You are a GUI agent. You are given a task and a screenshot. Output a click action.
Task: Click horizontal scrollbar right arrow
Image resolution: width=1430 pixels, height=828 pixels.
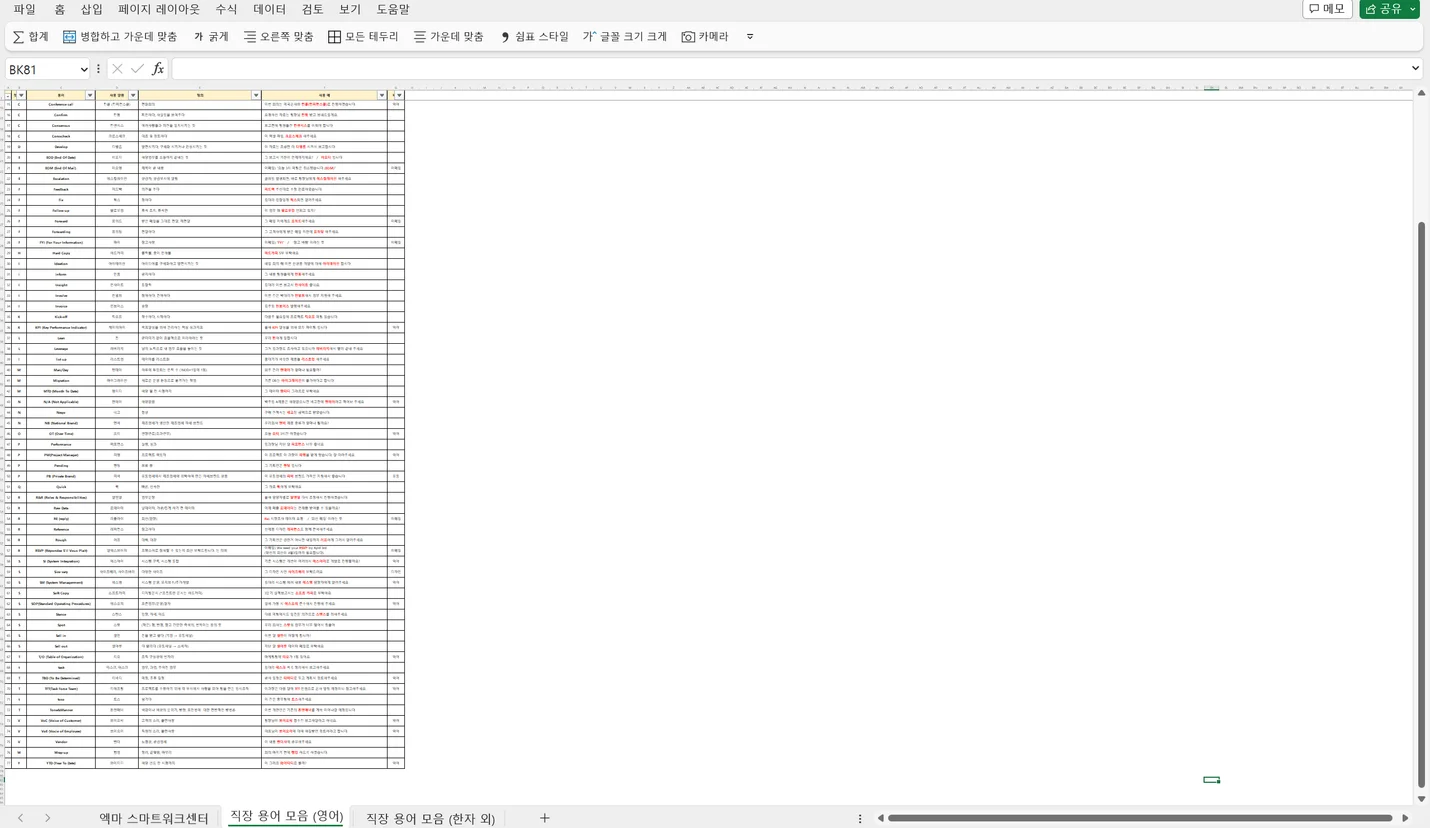point(1405,818)
